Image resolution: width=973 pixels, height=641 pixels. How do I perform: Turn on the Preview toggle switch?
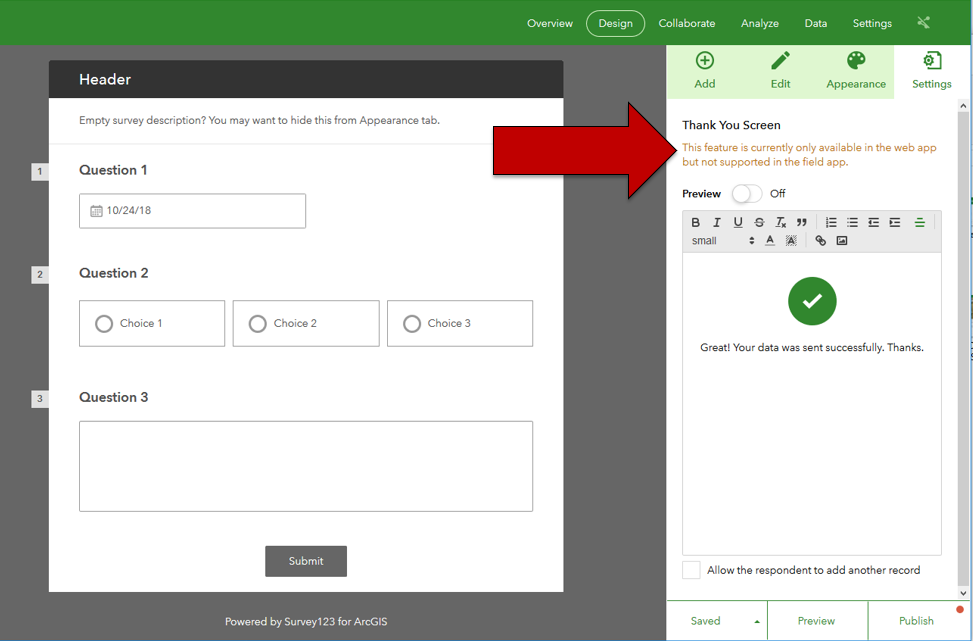(747, 194)
